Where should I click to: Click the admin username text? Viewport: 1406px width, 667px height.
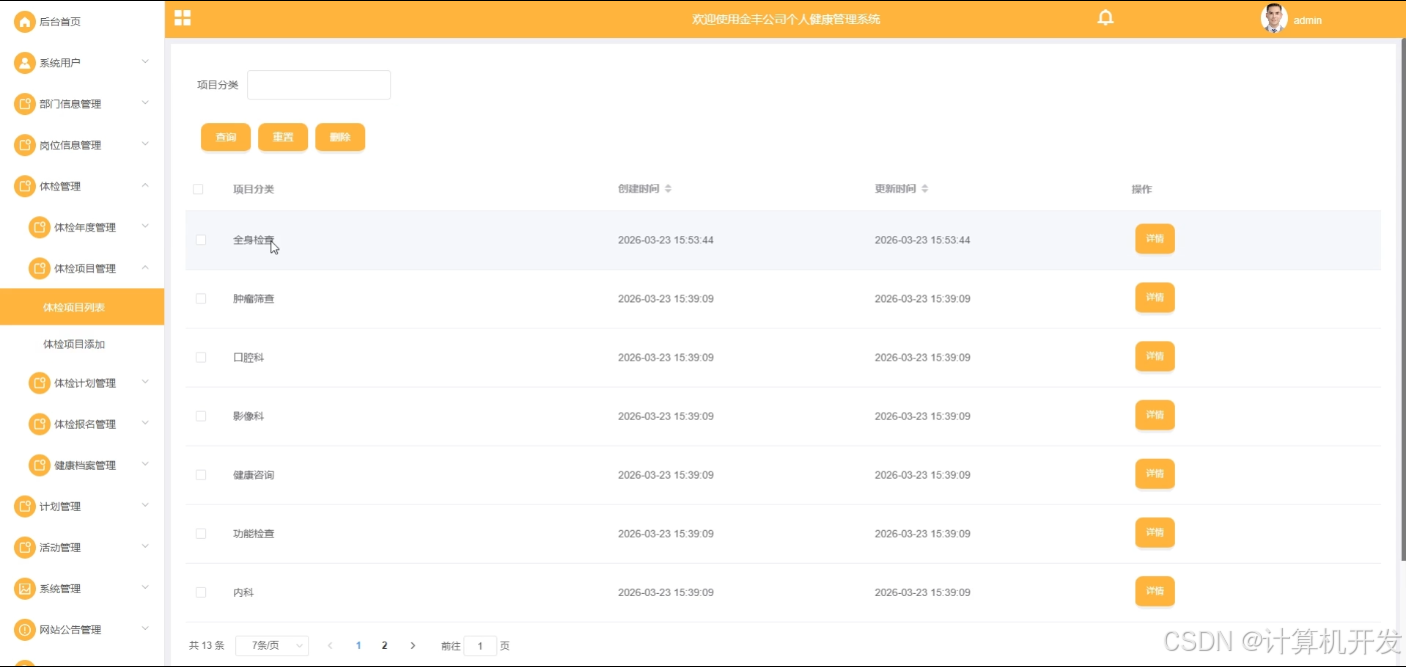pyautogui.click(x=1308, y=20)
